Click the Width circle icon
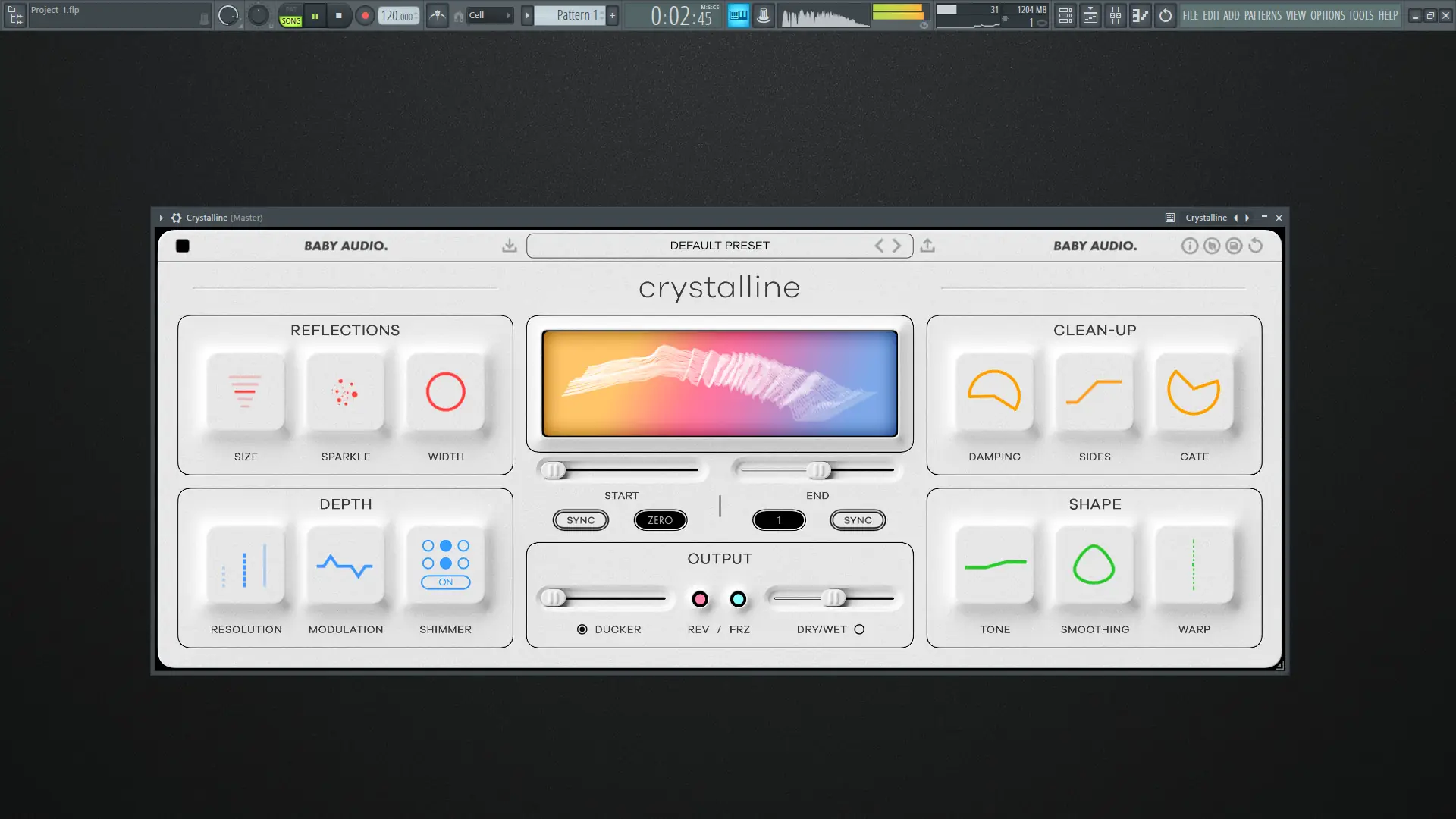Viewport: 1456px width, 819px height. pyautogui.click(x=445, y=392)
